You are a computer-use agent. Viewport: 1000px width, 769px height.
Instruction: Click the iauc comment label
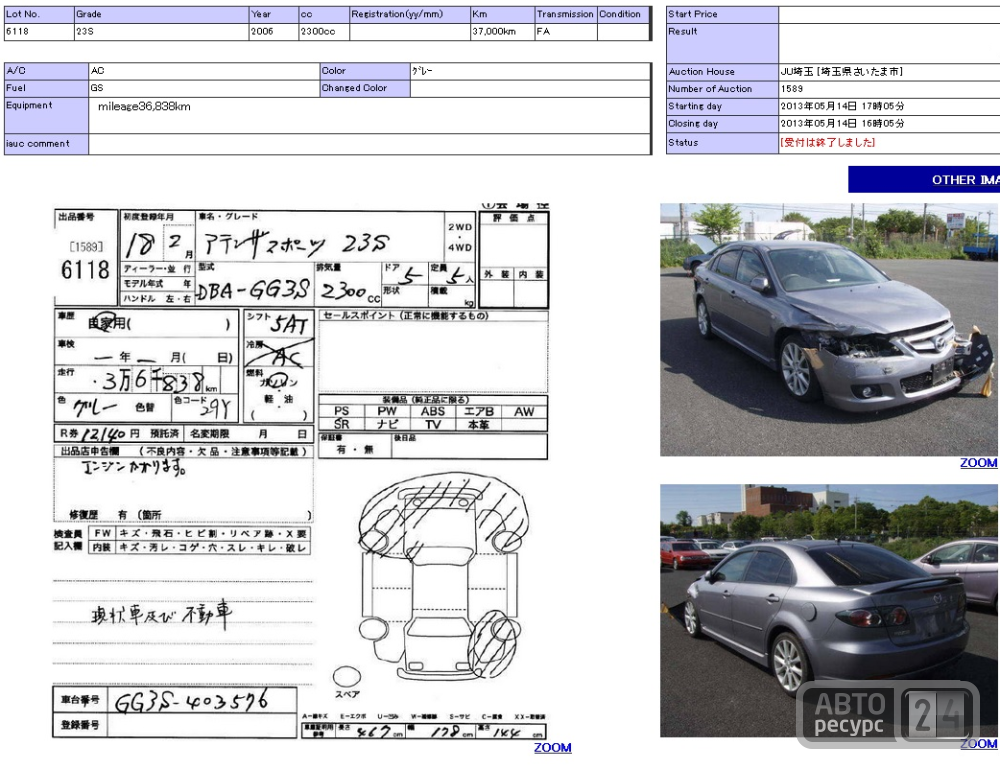tap(38, 143)
